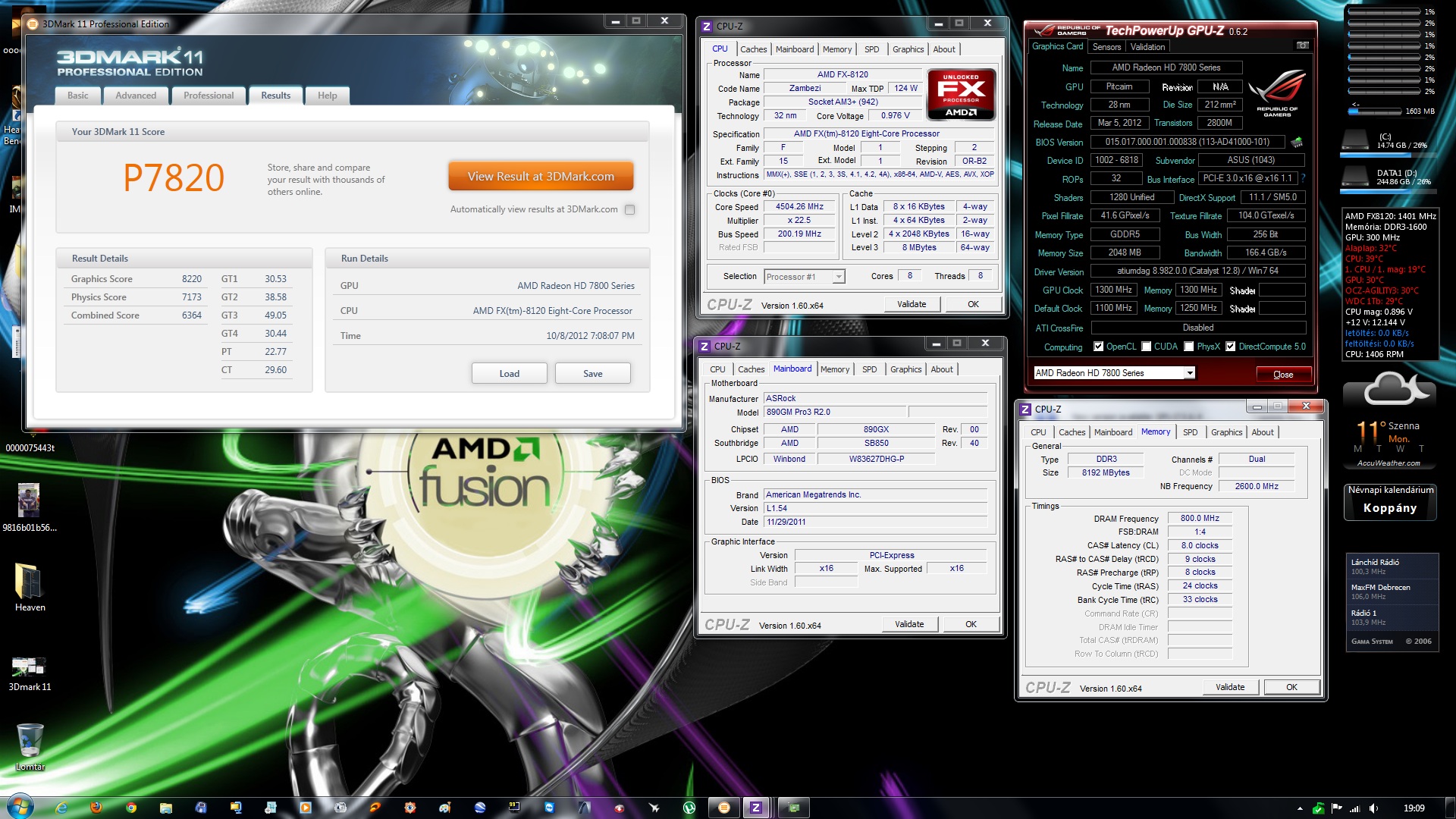The image size is (1456, 819).
Task: Open the Action Center flag icon
Action: tap(1336, 808)
